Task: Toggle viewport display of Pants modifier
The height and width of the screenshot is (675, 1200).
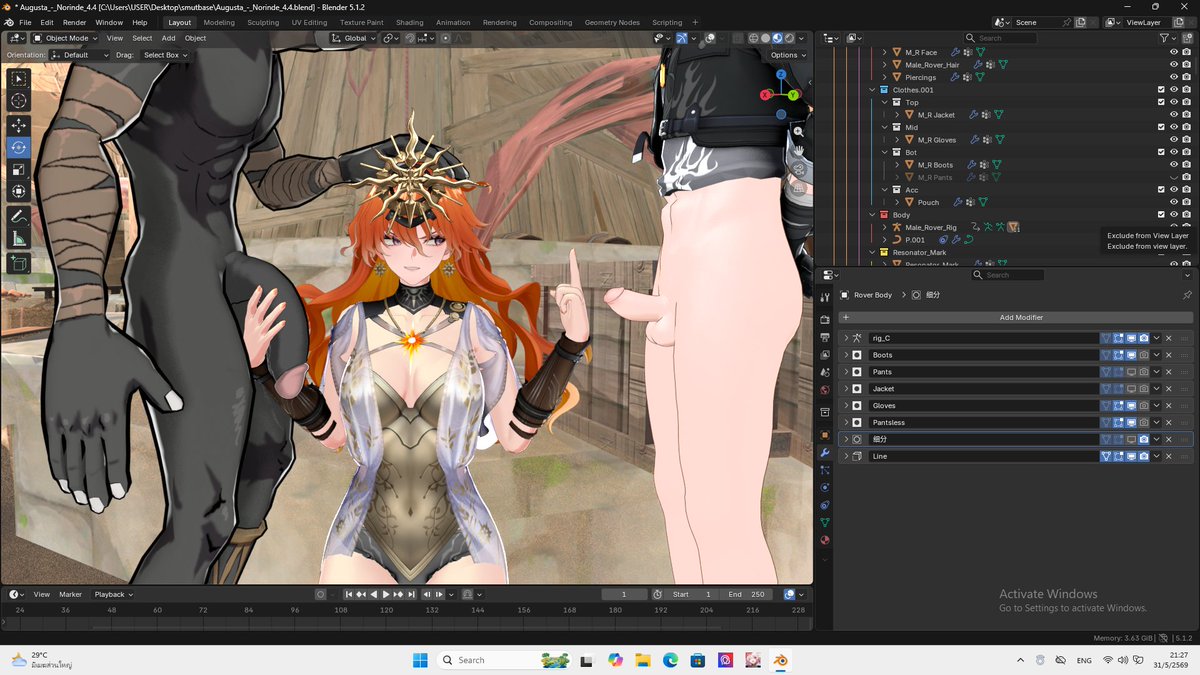Action: [1131, 372]
